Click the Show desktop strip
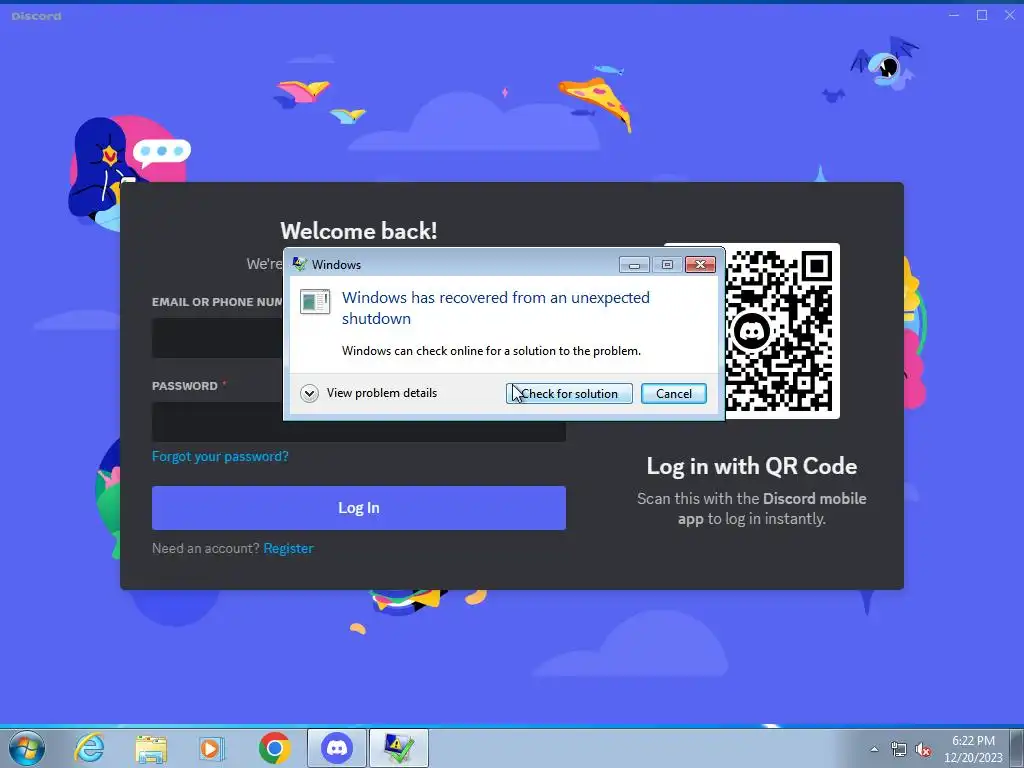1024x768 pixels. tap(1017, 748)
